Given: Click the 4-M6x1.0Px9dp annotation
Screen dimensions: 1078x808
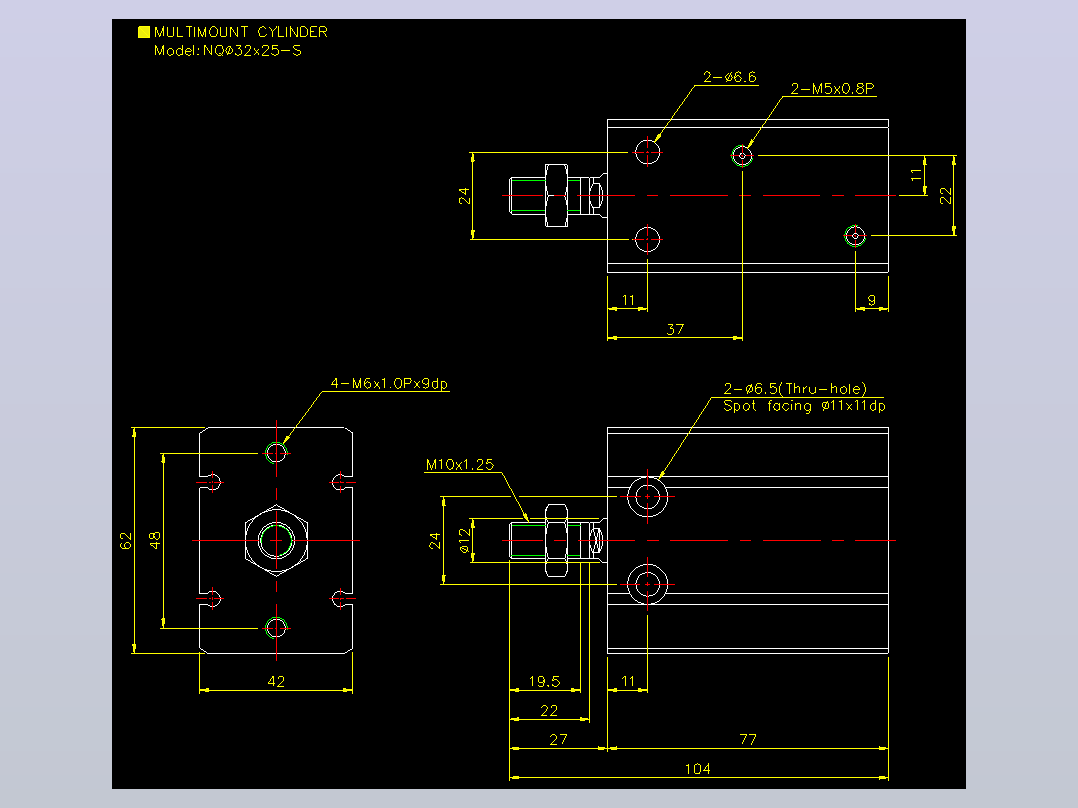Looking at the screenshot, I should pyautogui.click(x=389, y=384).
